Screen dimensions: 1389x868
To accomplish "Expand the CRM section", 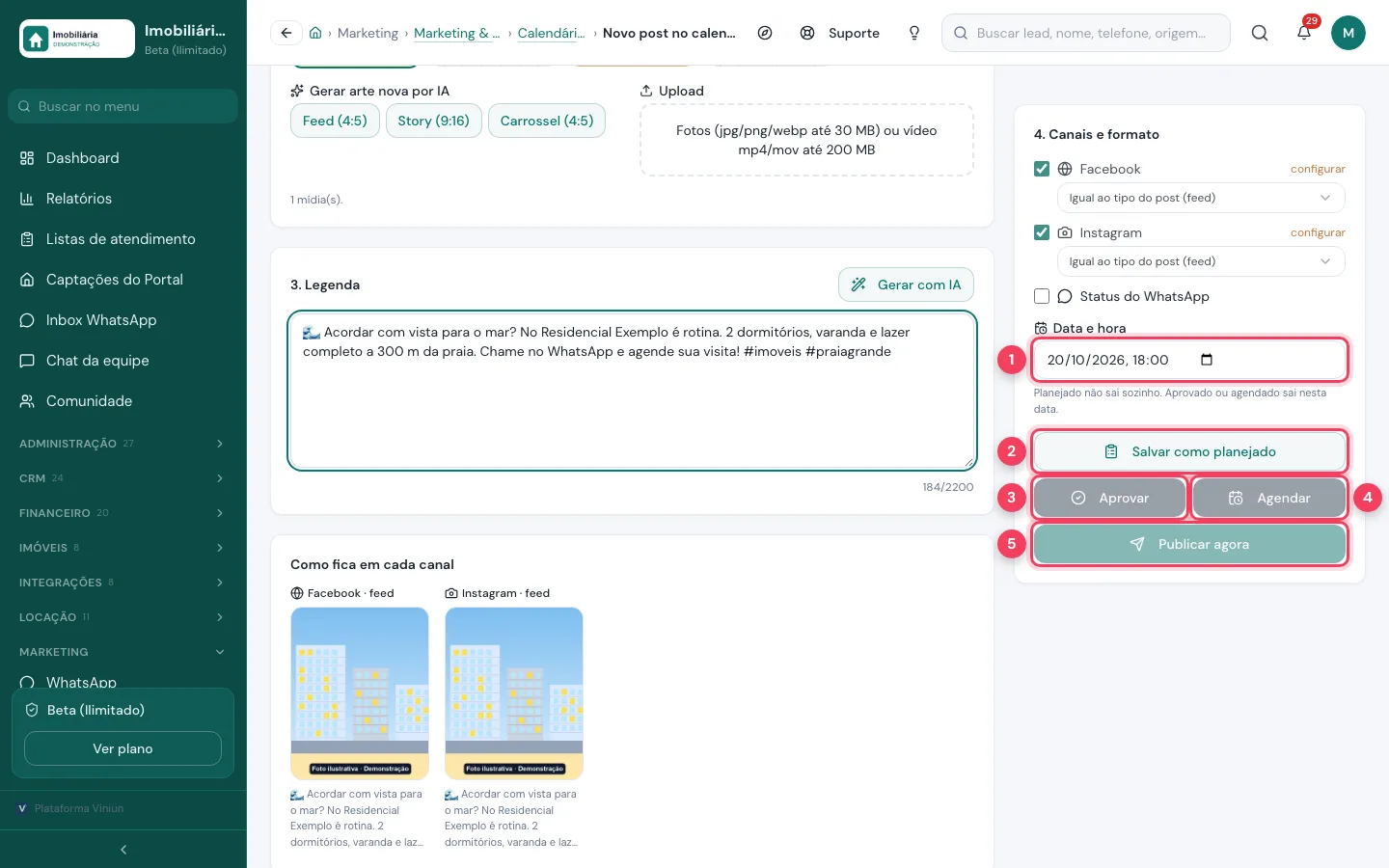I will (x=123, y=478).
